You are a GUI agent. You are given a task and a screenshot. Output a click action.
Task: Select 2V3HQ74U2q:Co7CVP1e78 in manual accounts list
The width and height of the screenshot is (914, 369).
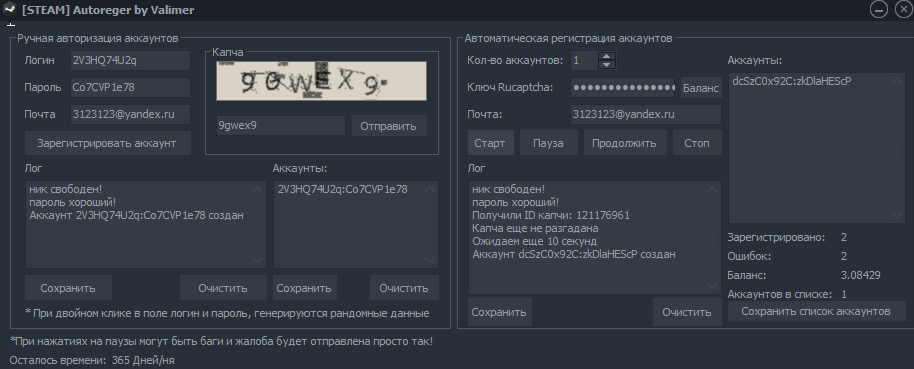(343, 189)
